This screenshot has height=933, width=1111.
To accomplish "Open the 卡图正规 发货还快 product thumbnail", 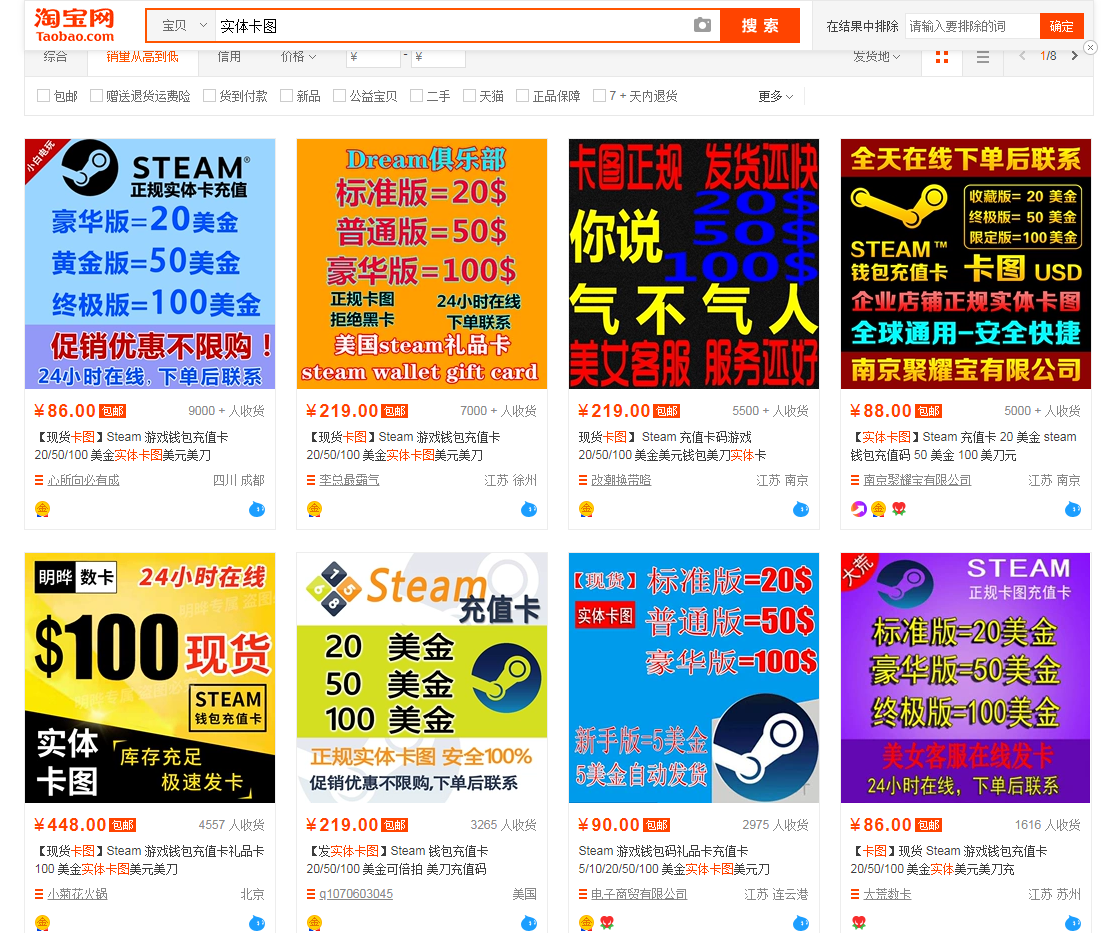I will coord(694,264).
